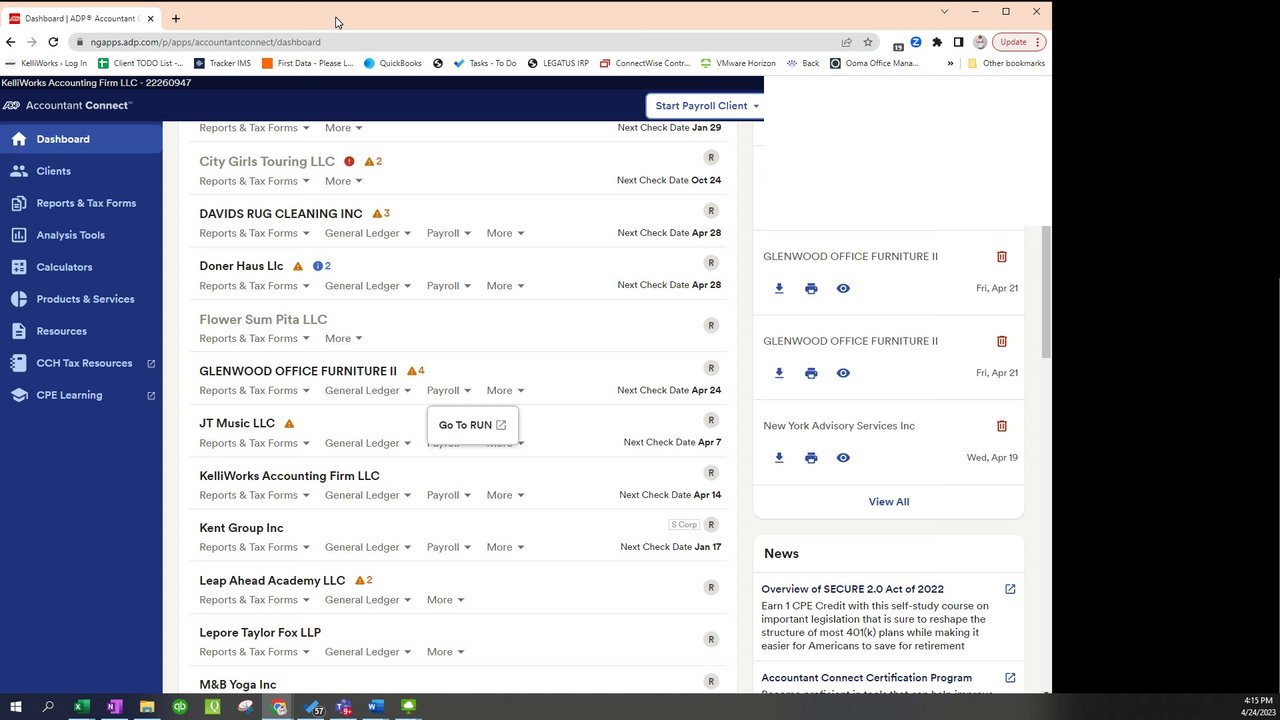
Task: Preview first GLENWOOD OFFICE FURNITURE II report
Action: 843,289
